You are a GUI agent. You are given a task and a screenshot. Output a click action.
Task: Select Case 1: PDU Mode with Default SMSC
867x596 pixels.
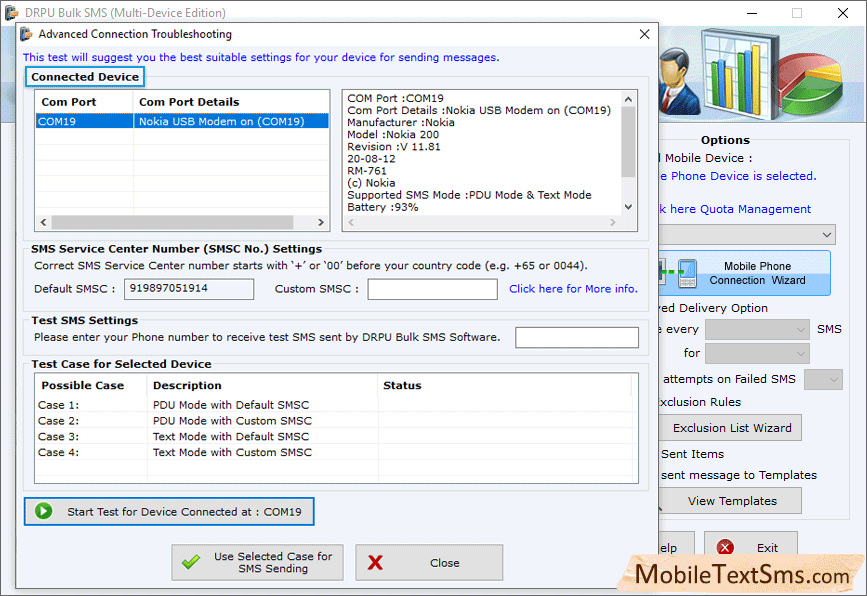(335, 405)
